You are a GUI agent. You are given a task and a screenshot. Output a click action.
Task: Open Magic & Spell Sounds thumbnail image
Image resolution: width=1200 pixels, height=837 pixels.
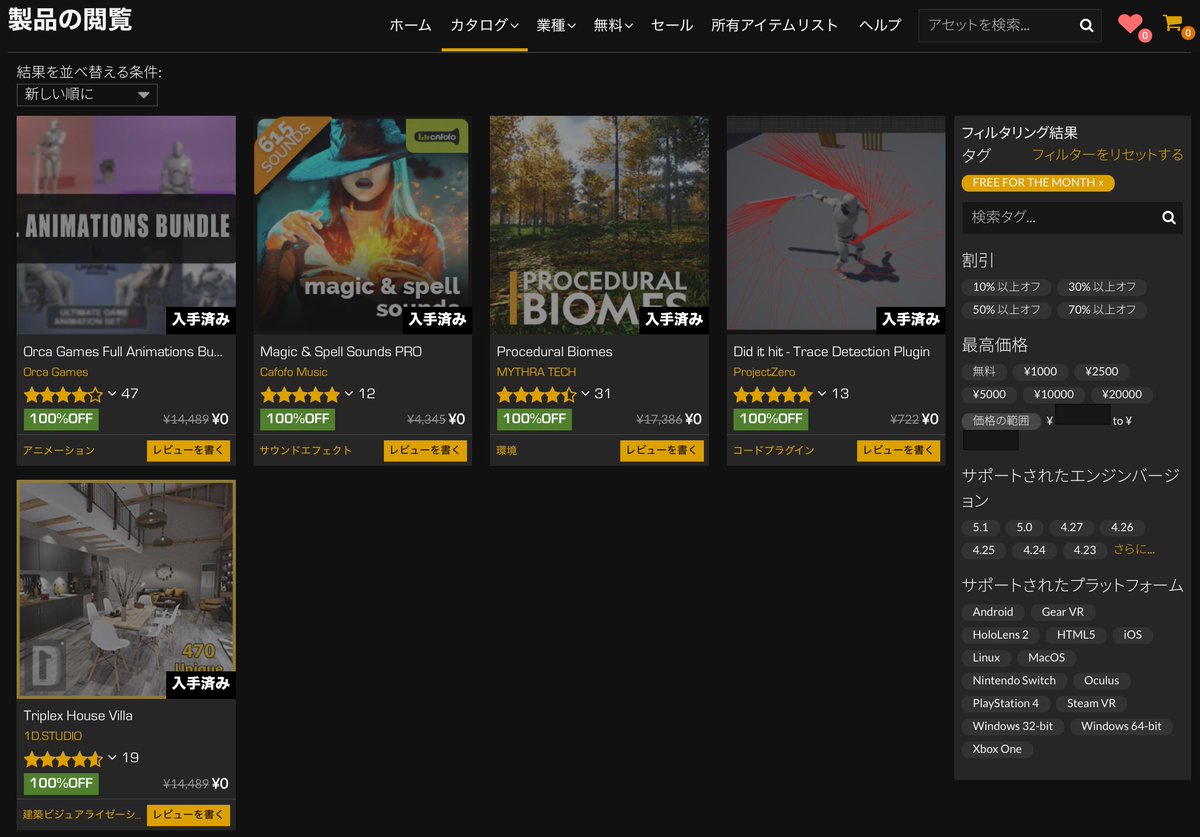tap(362, 225)
